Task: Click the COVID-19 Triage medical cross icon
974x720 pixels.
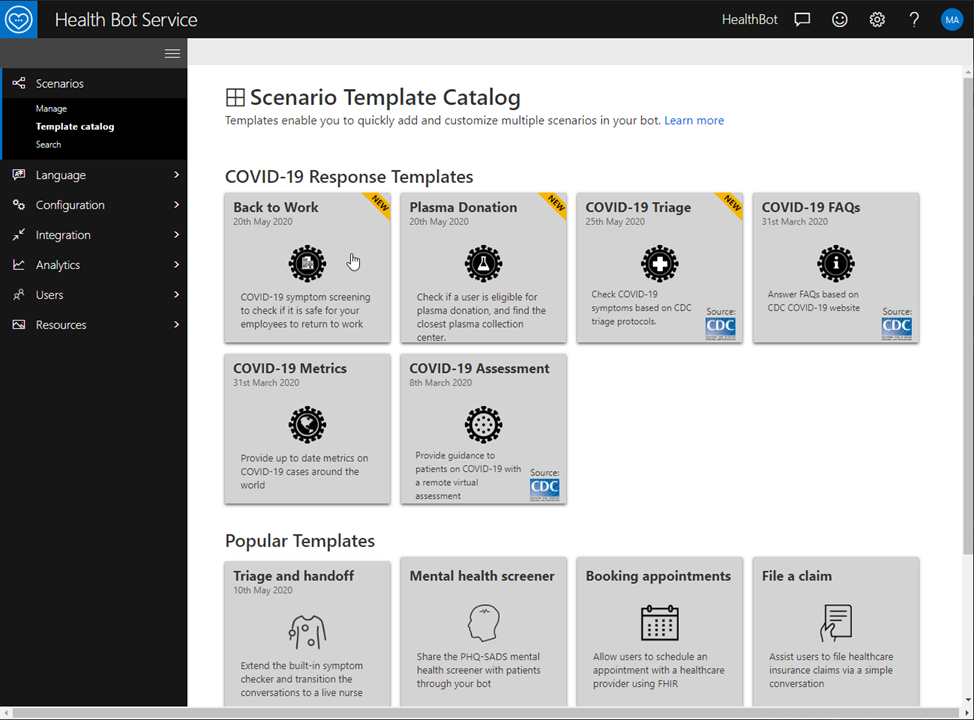Action: click(x=659, y=263)
